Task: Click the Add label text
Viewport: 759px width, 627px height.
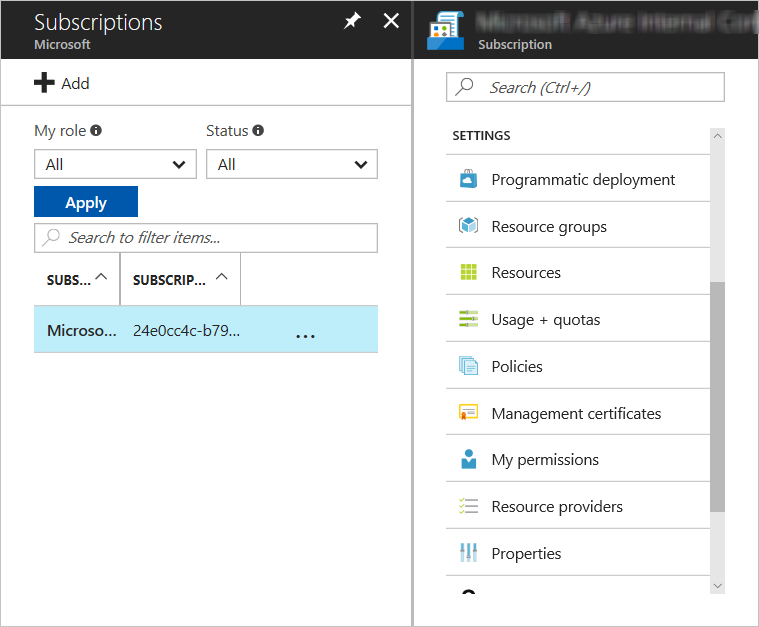Action: (75, 83)
